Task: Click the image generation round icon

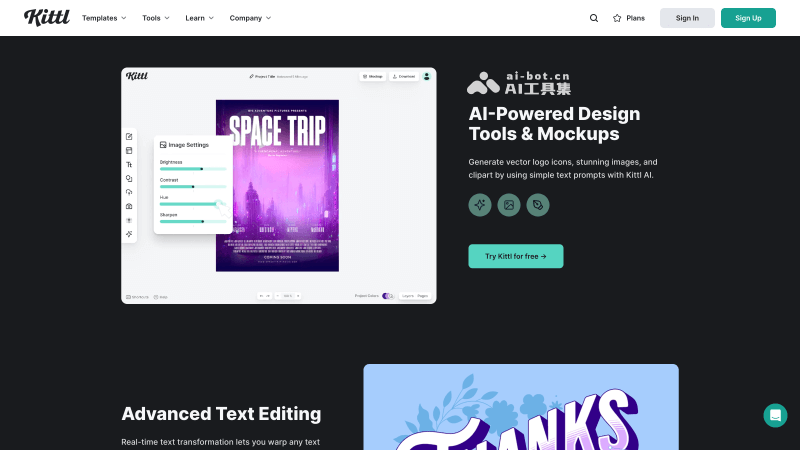Action: point(509,205)
